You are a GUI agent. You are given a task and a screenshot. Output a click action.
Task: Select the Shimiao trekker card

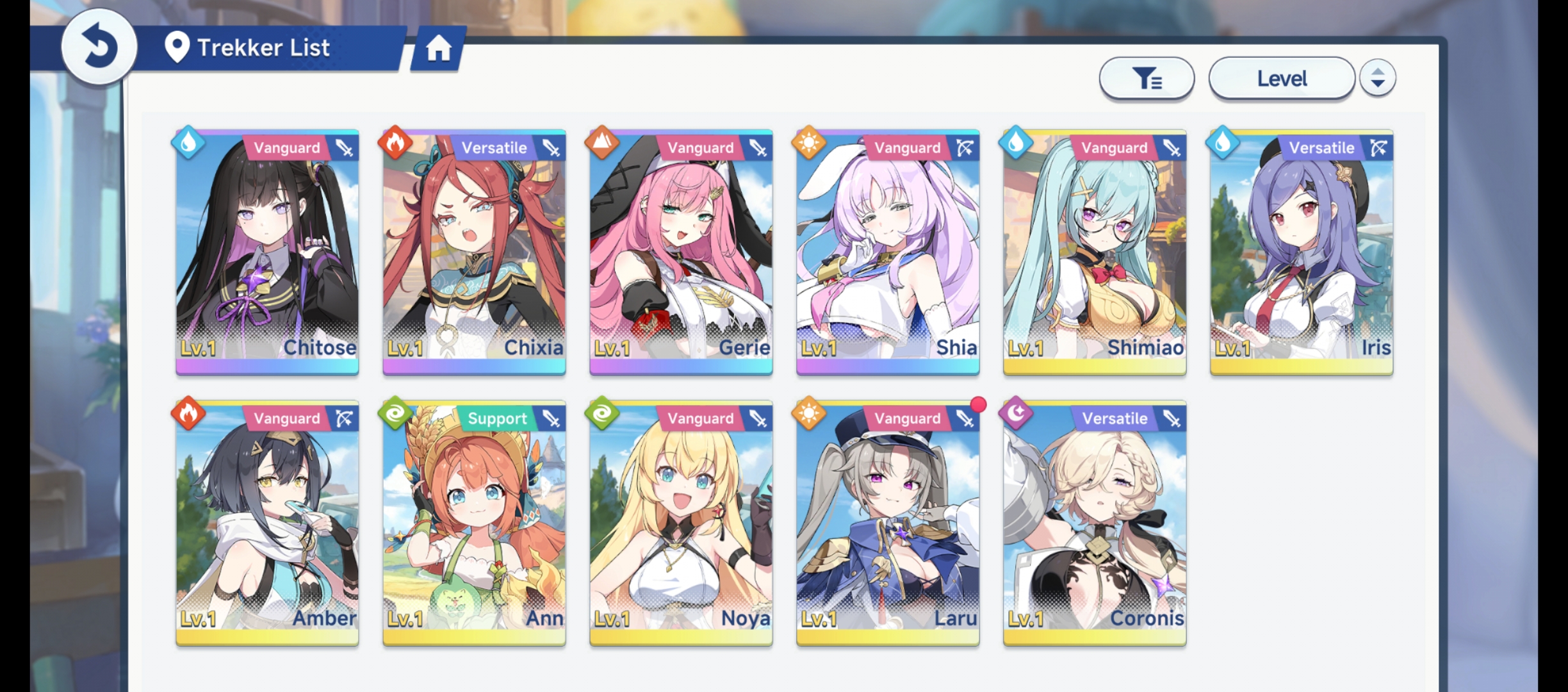pyautogui.click(x=1095, y=252)
